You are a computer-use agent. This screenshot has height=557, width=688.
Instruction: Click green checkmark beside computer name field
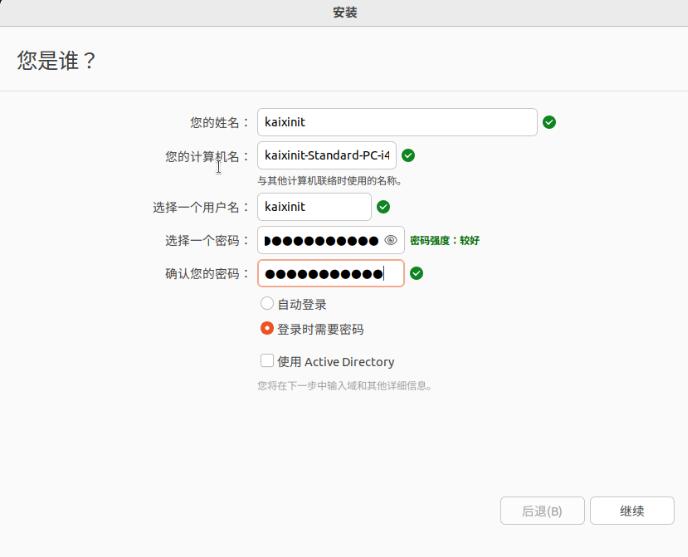408,156
